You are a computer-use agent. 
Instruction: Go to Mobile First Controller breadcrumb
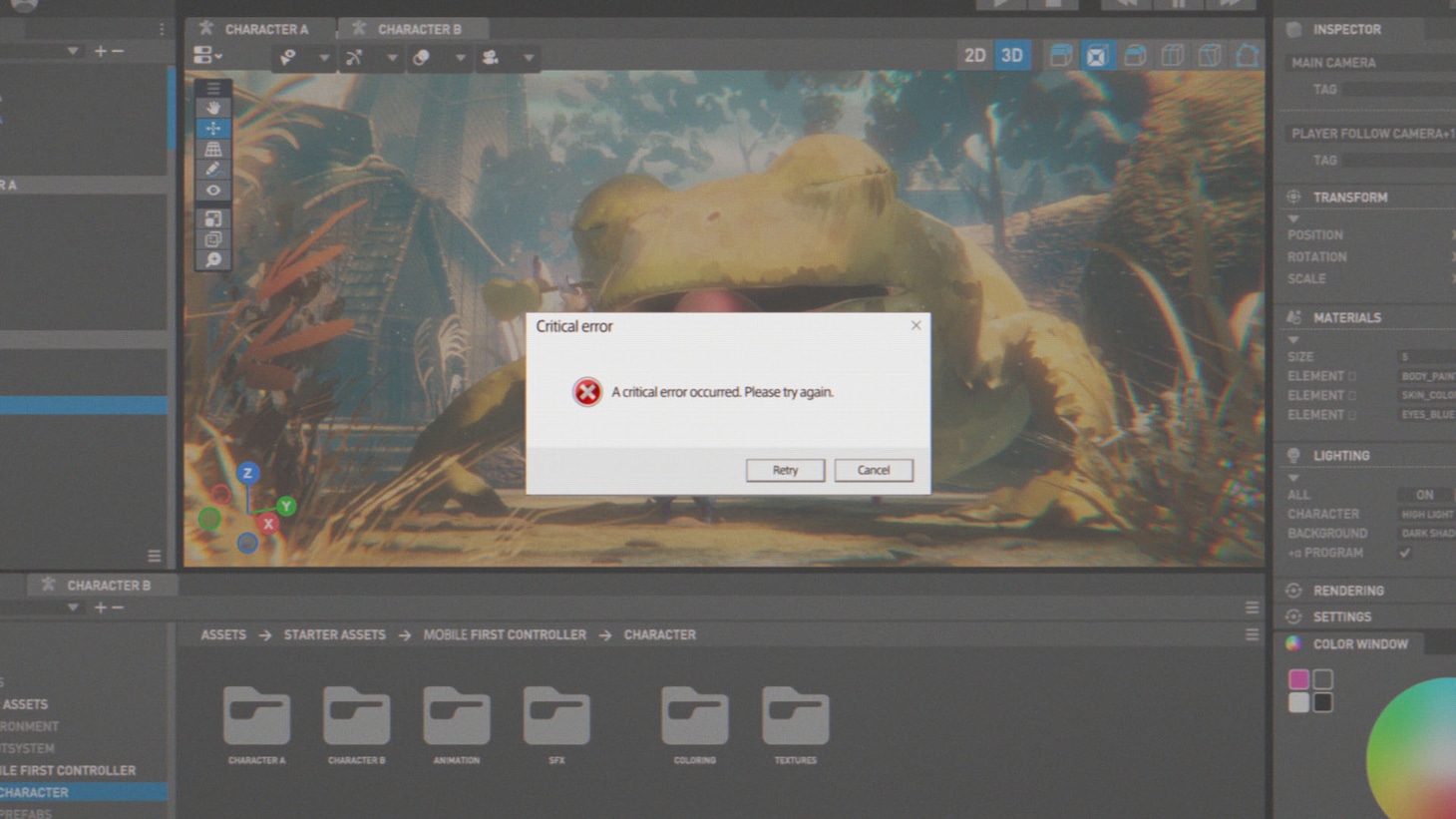pos(505,634)
